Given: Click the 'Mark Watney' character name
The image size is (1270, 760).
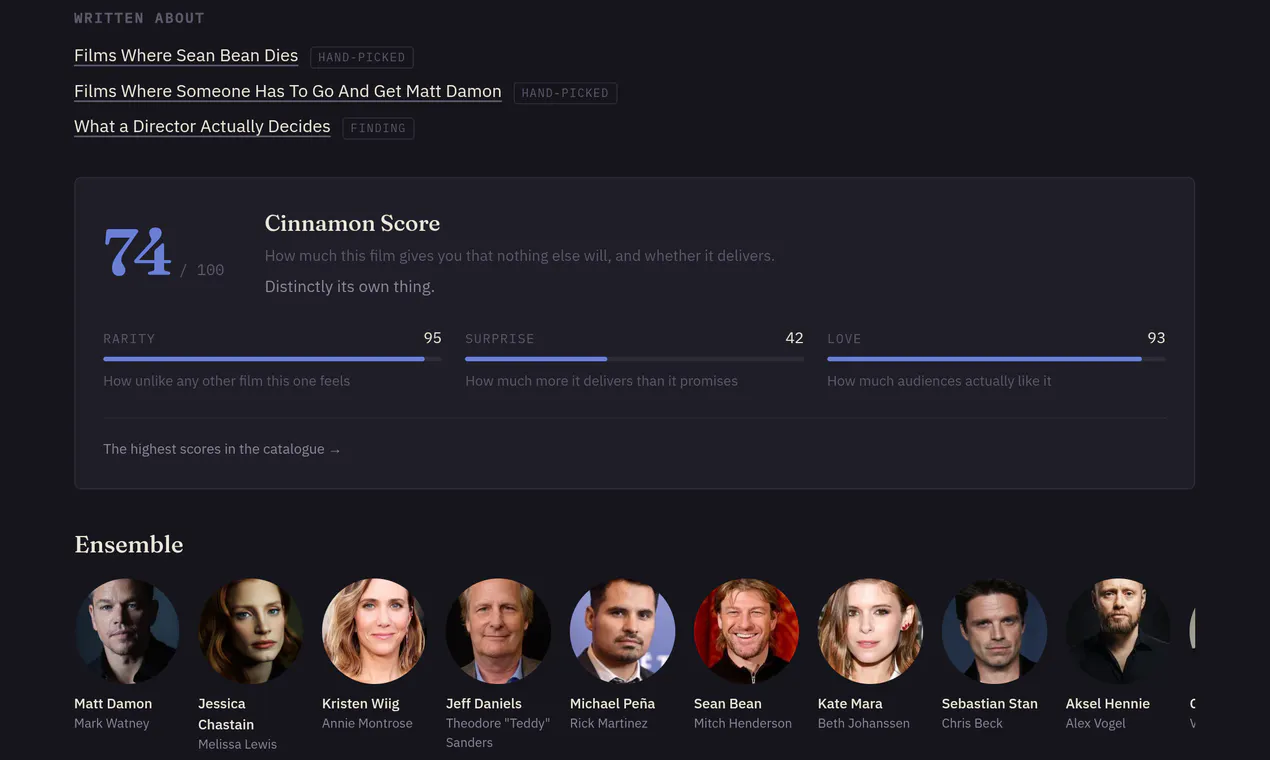Looking at the screenshot, I should [112, 723].
